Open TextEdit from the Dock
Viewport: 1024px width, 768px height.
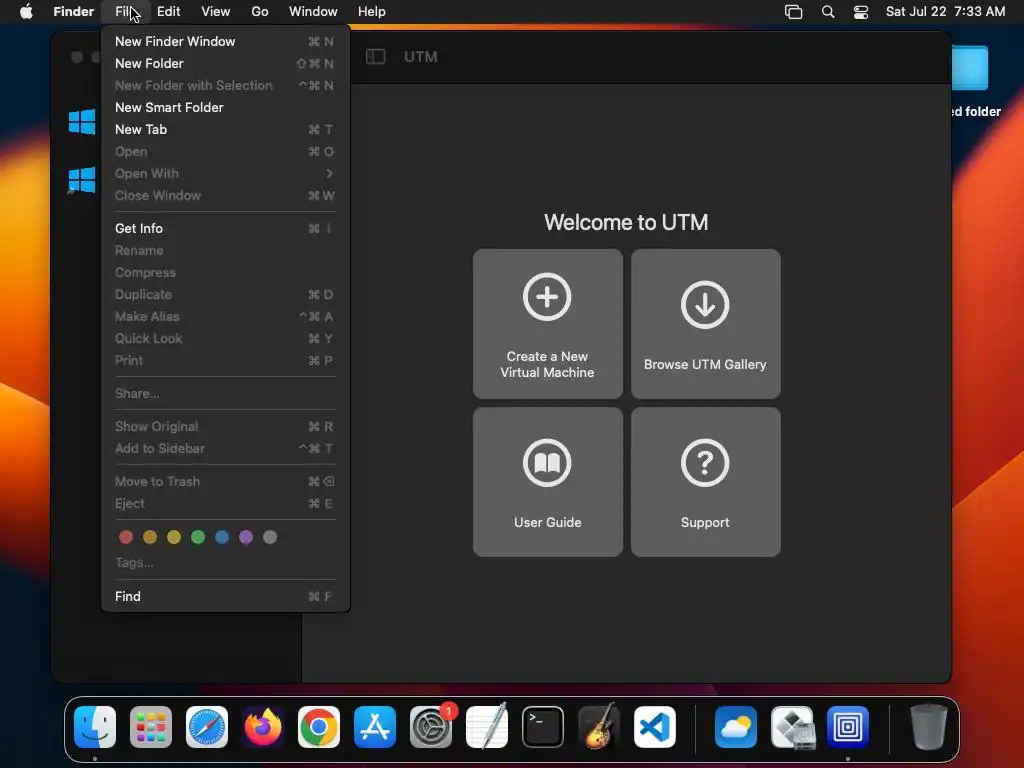click(487, 727)
